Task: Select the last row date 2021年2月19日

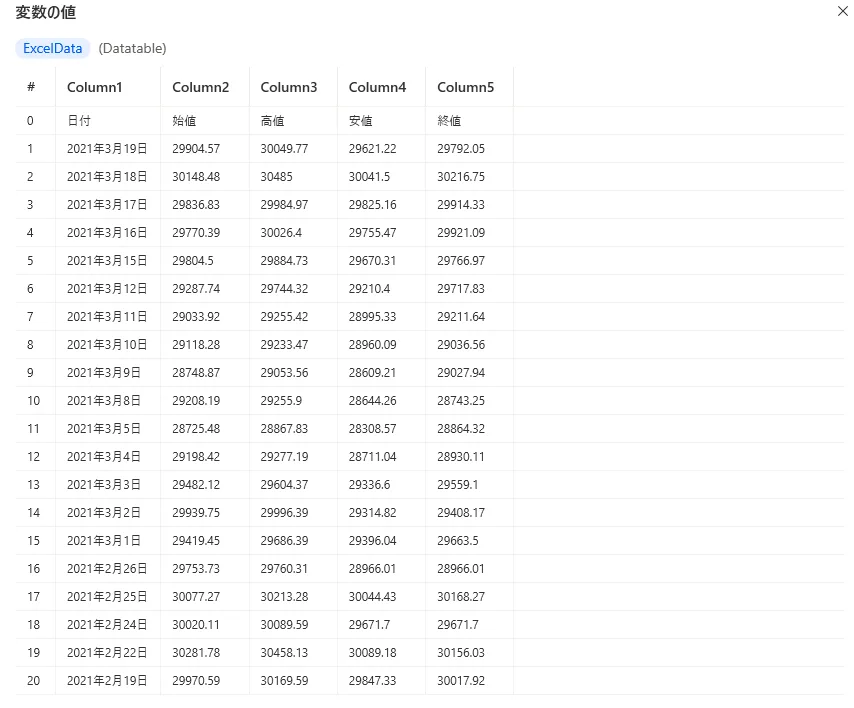Action: (x=107, y=681)
